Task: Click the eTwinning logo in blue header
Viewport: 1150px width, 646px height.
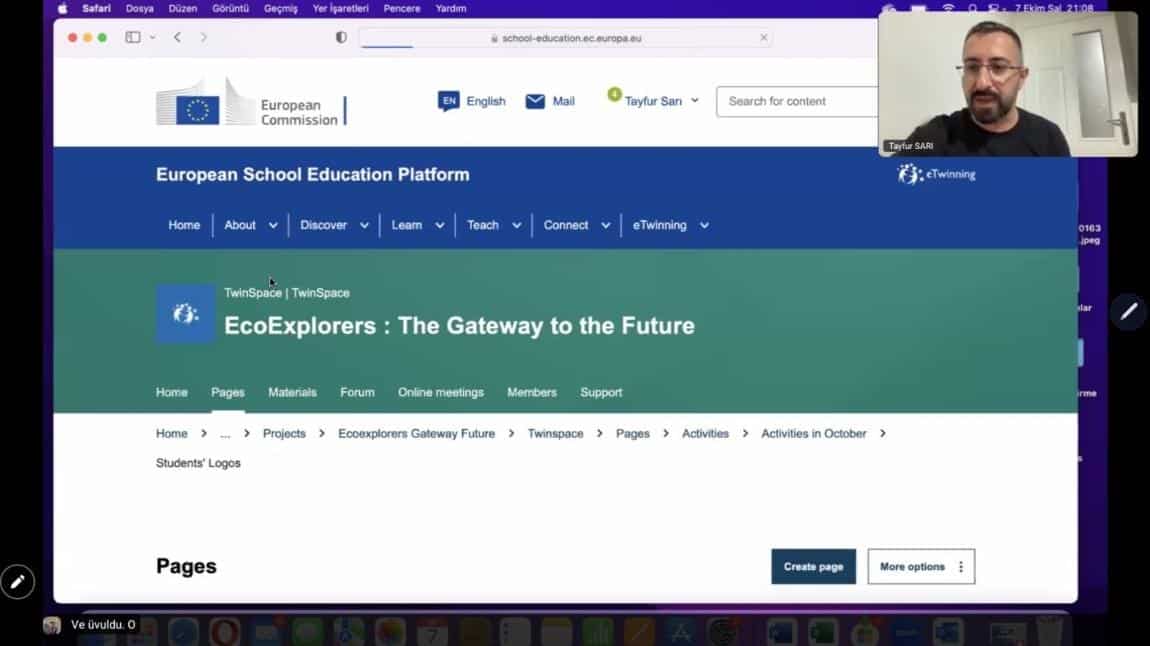Action: 936,174
